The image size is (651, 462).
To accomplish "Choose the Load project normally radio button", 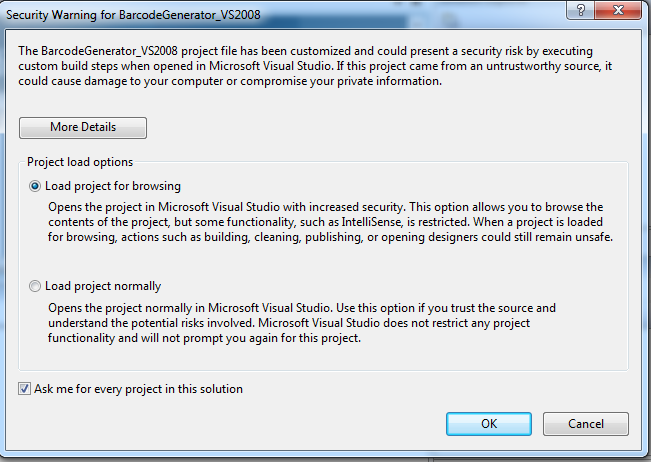I will click(x=36, y=286).
